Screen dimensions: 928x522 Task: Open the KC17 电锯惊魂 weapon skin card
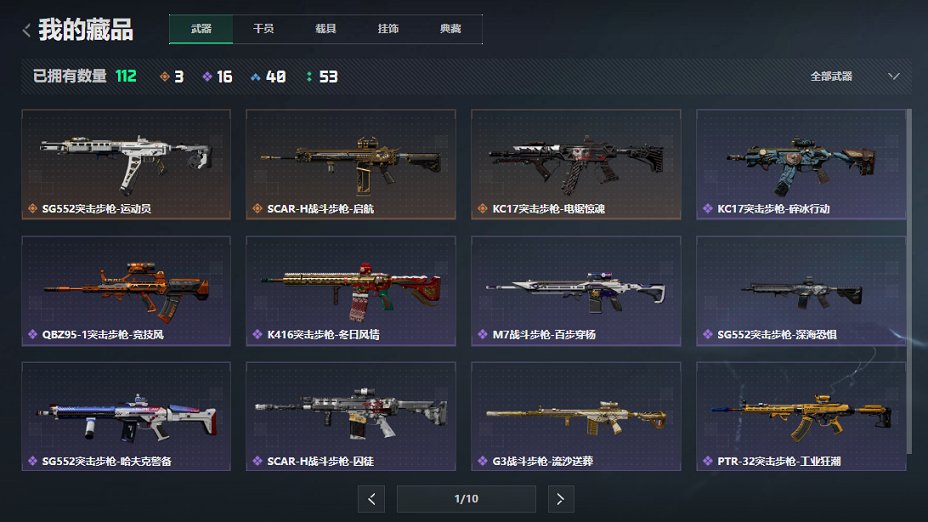pos(576,165)
